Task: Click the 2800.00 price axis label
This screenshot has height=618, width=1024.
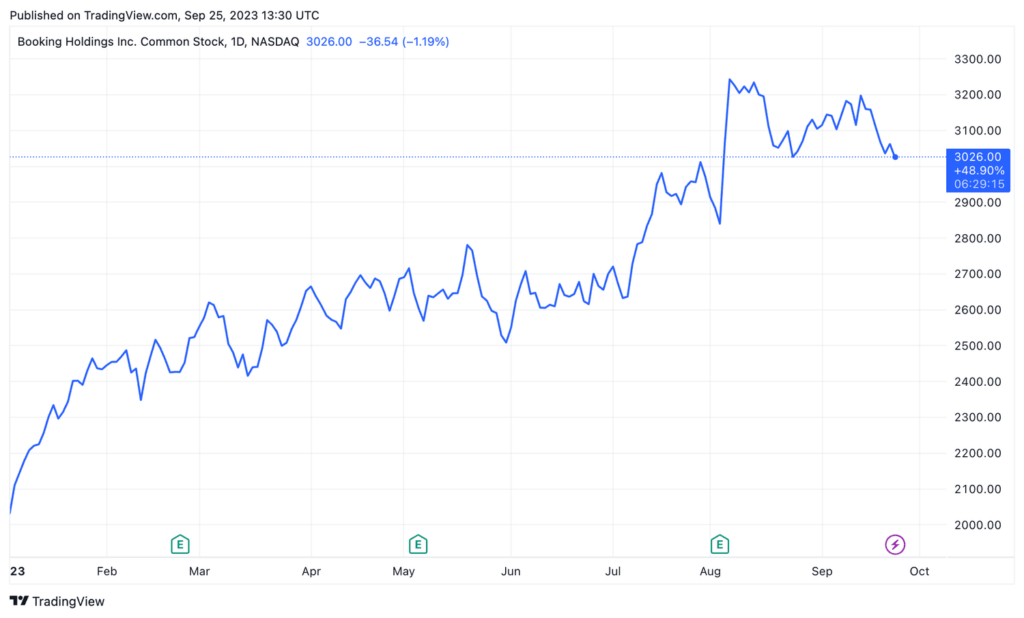Action: click(978, 238)
